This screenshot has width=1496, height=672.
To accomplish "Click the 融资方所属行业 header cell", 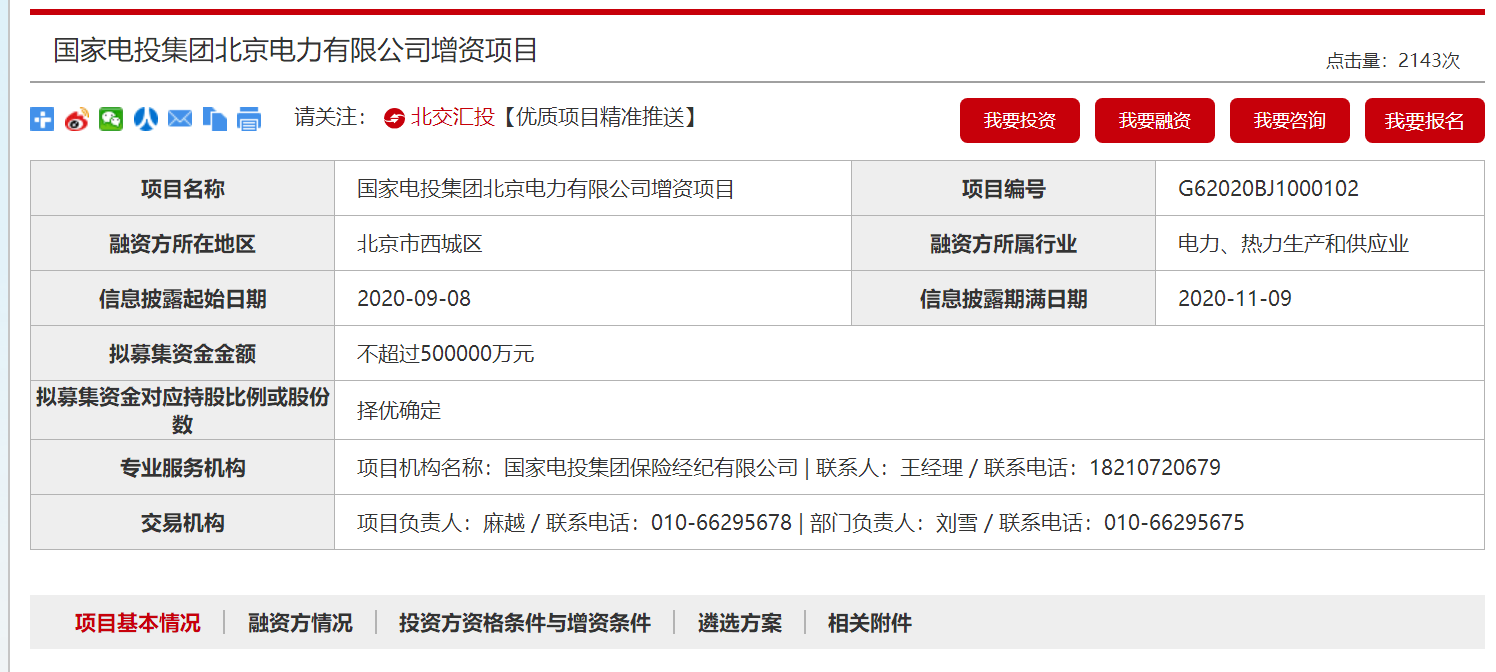I will [1003, 244].
